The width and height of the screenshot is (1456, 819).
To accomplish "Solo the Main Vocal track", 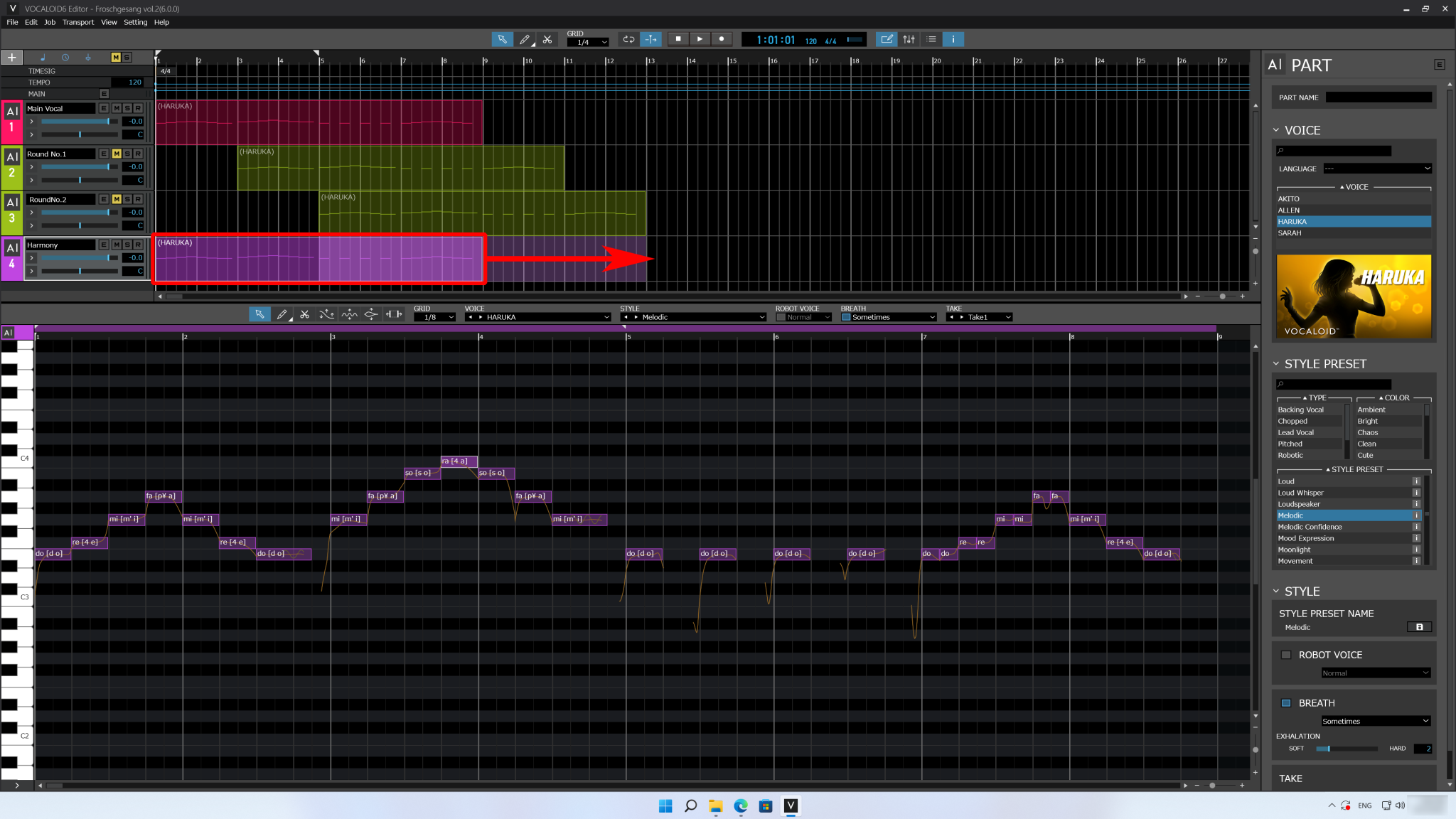I will 127,108.
